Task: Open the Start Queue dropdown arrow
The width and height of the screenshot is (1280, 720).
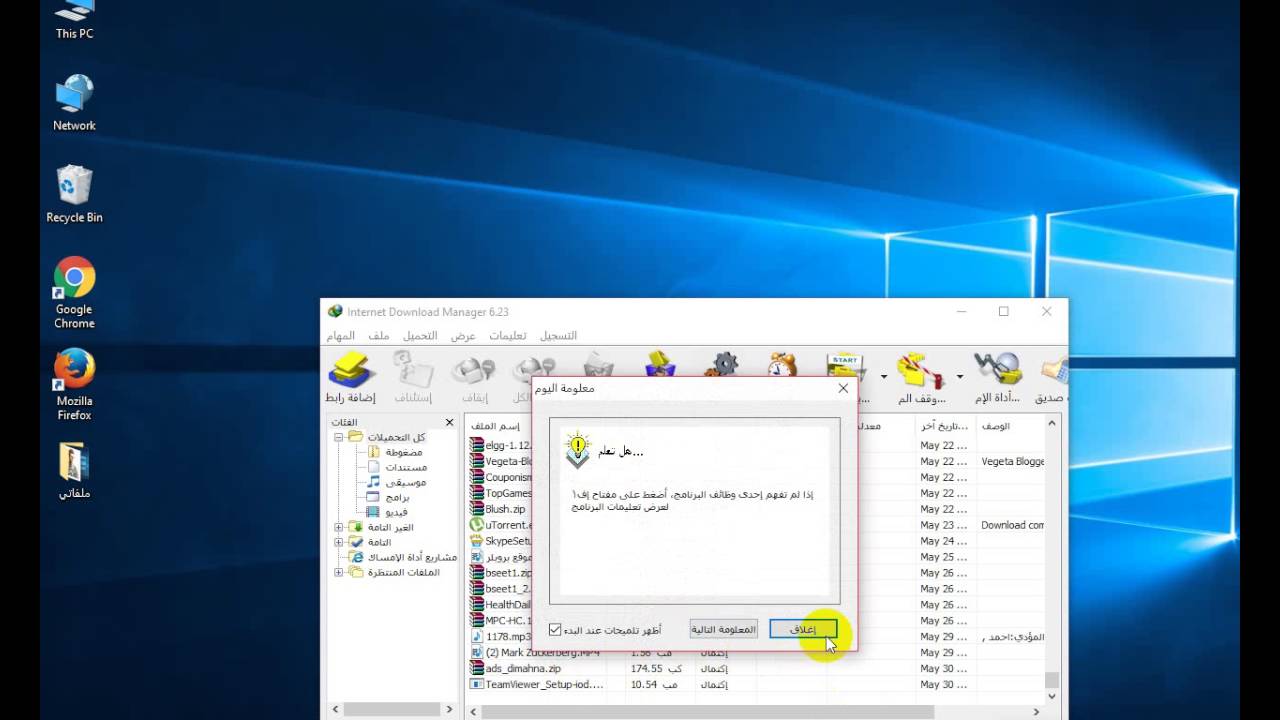Action: (x=884, y=377)
